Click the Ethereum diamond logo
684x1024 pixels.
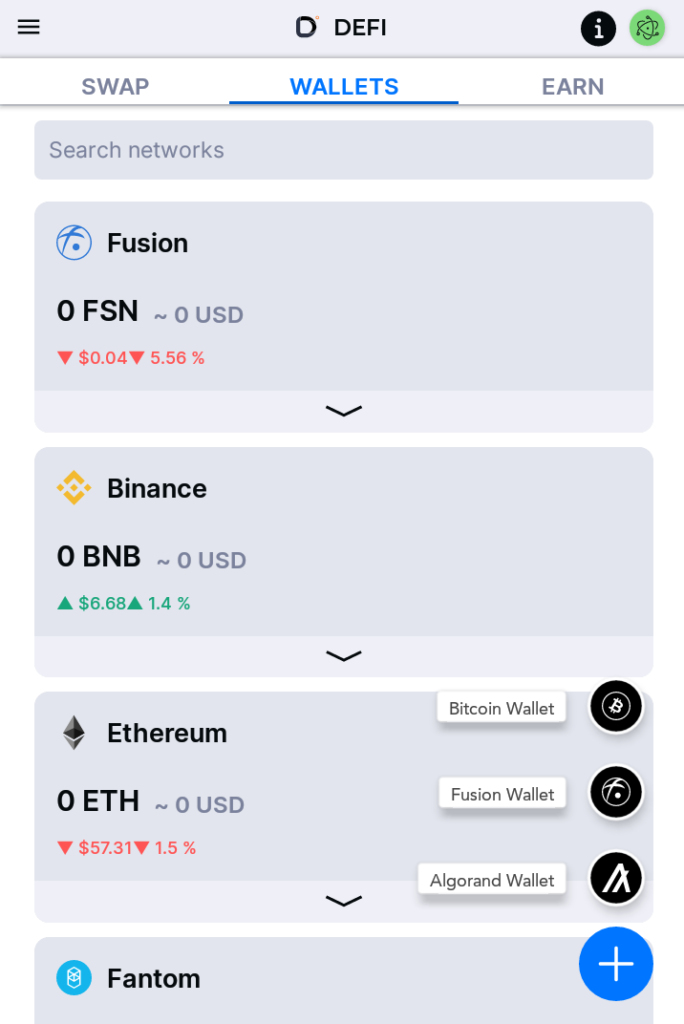(74, 733)
